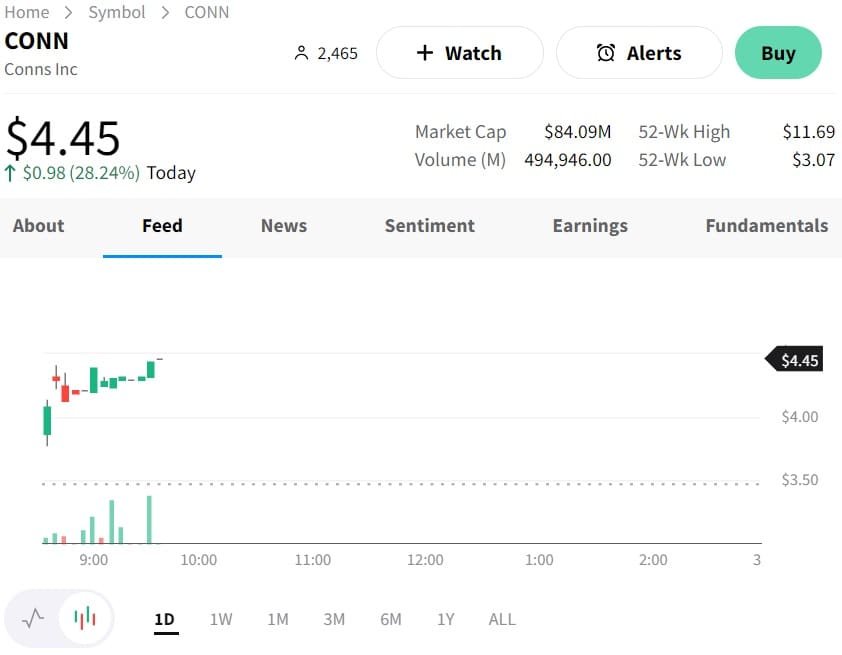Image resolution: width=842 pixels, height=655 pixels.
Task: Select the 3M time range
Action: click(x=334, y=619)
